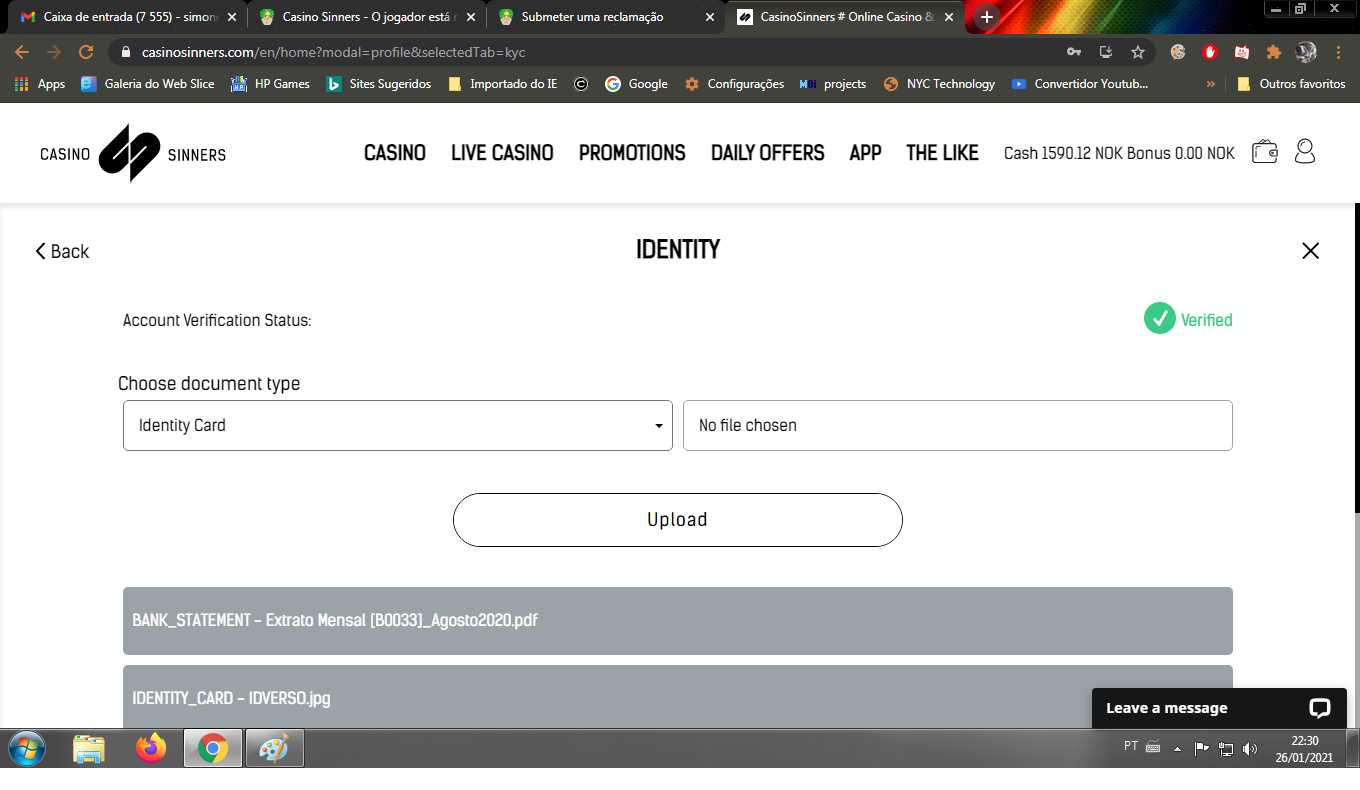Expand the Identity Card document type dropdown

pyautogui.click(x=397, y=426)
